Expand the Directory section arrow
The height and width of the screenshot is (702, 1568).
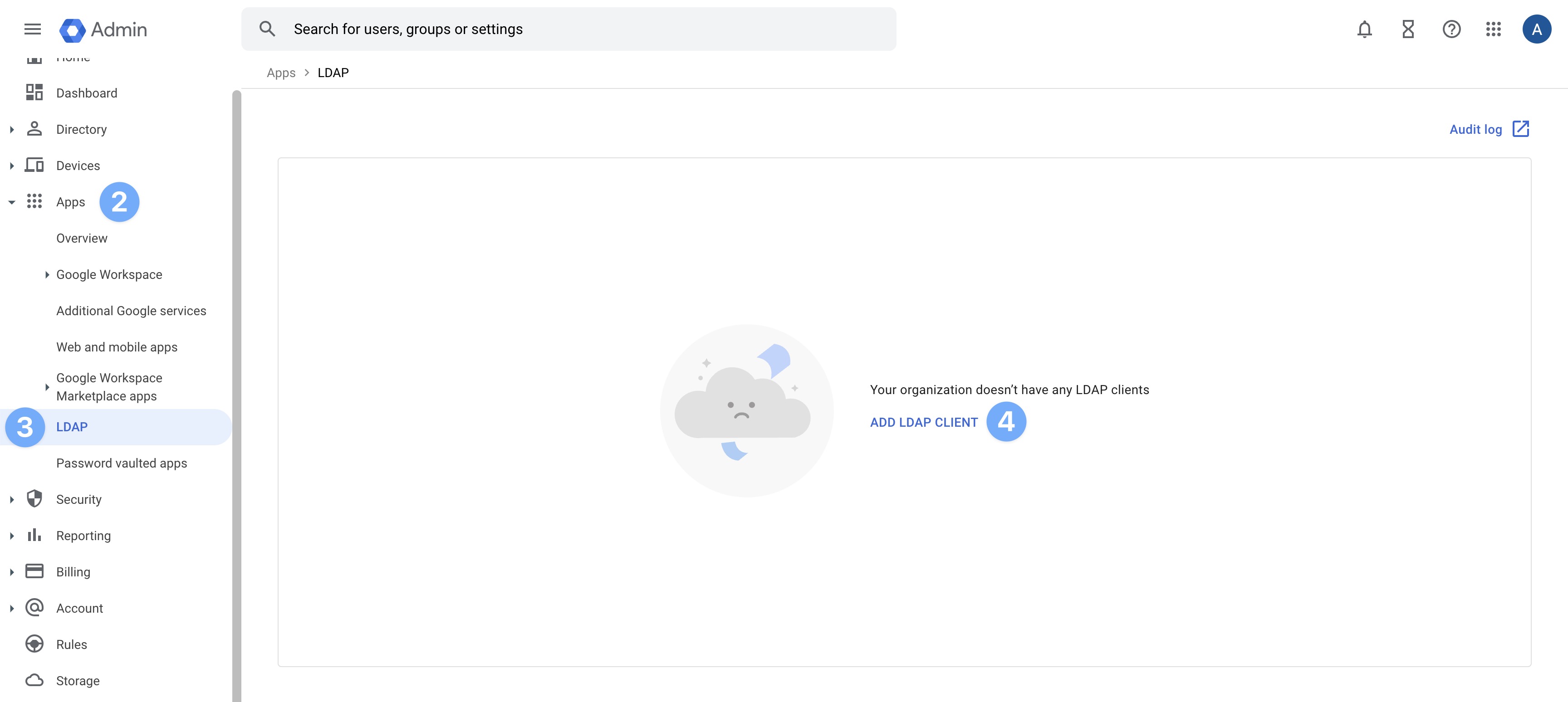[11, 130]
